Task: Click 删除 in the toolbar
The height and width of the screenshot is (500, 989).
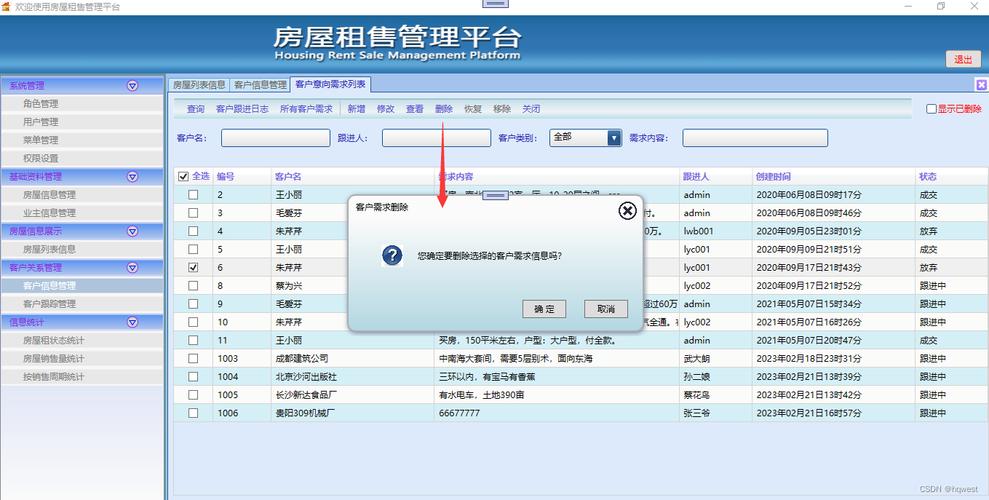Action: tap(443, 109)
